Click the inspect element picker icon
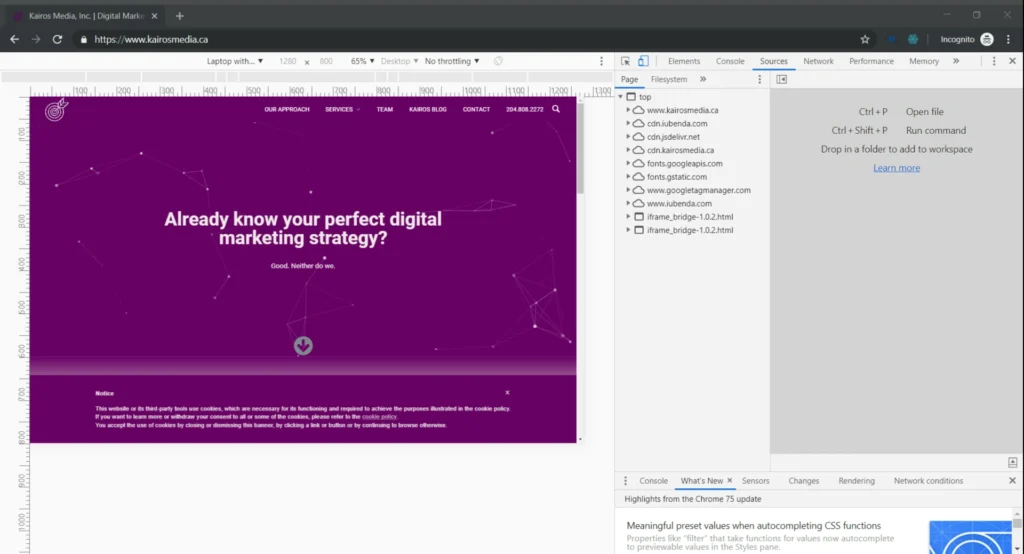The image size is (1024, 554). (x=625, y=61)
